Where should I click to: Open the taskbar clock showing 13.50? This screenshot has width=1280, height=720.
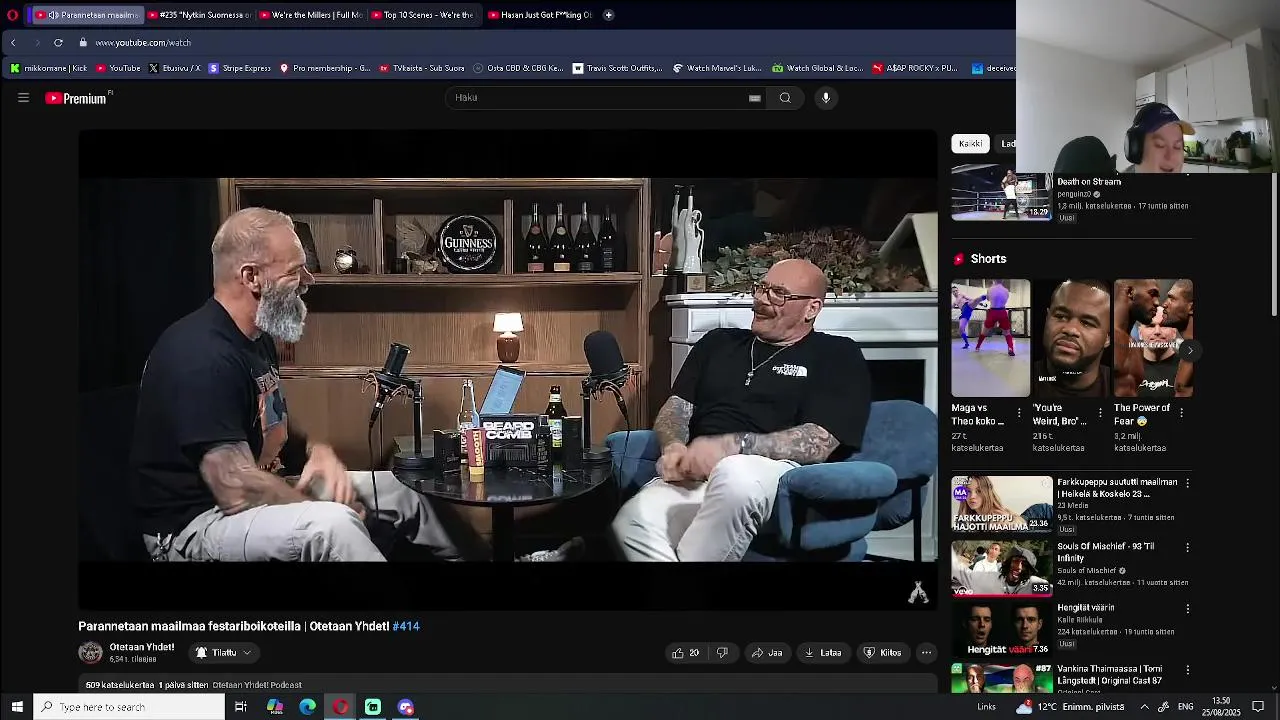click(1220, 707)
